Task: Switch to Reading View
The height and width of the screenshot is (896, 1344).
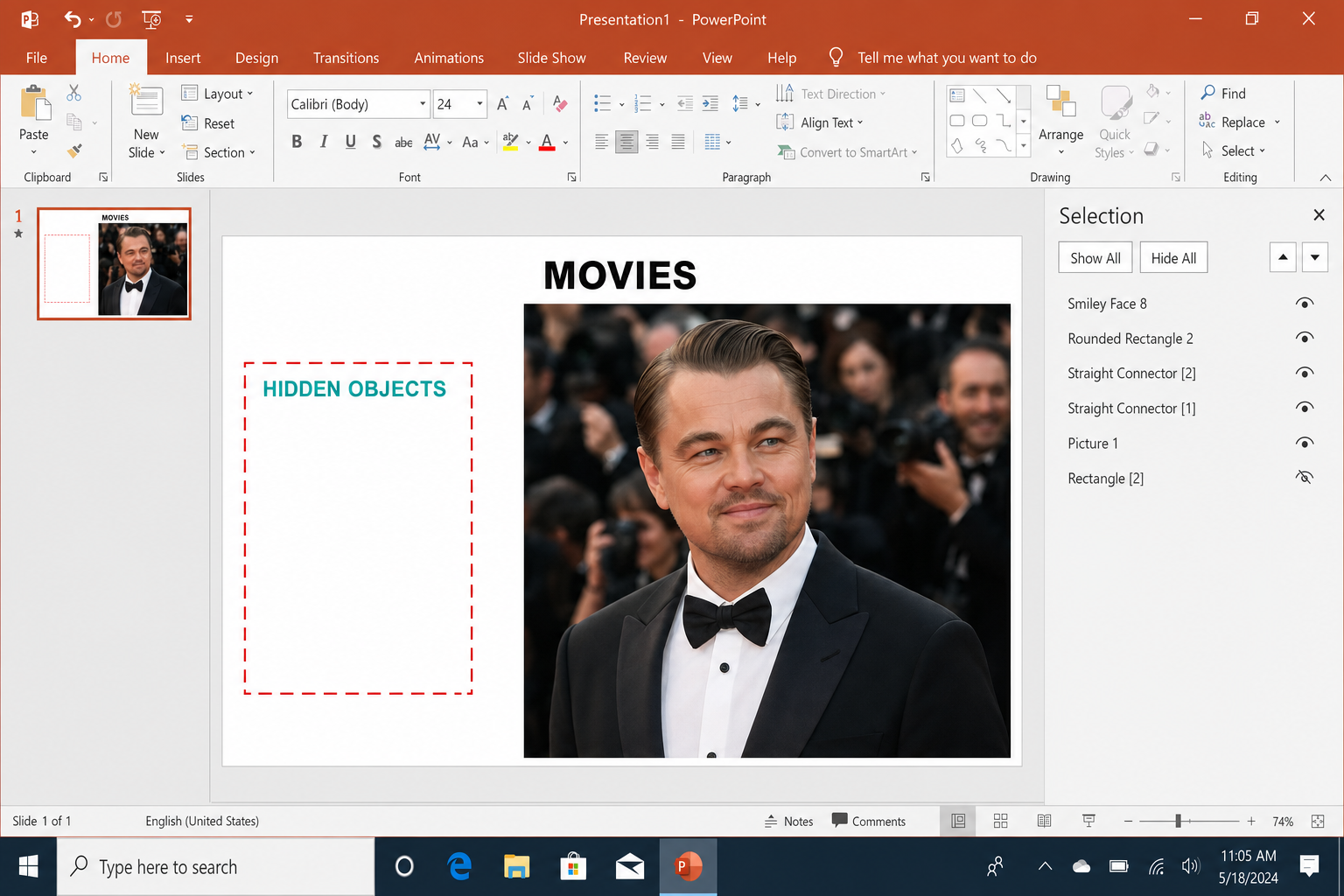Action: (x=1044, y=821)
